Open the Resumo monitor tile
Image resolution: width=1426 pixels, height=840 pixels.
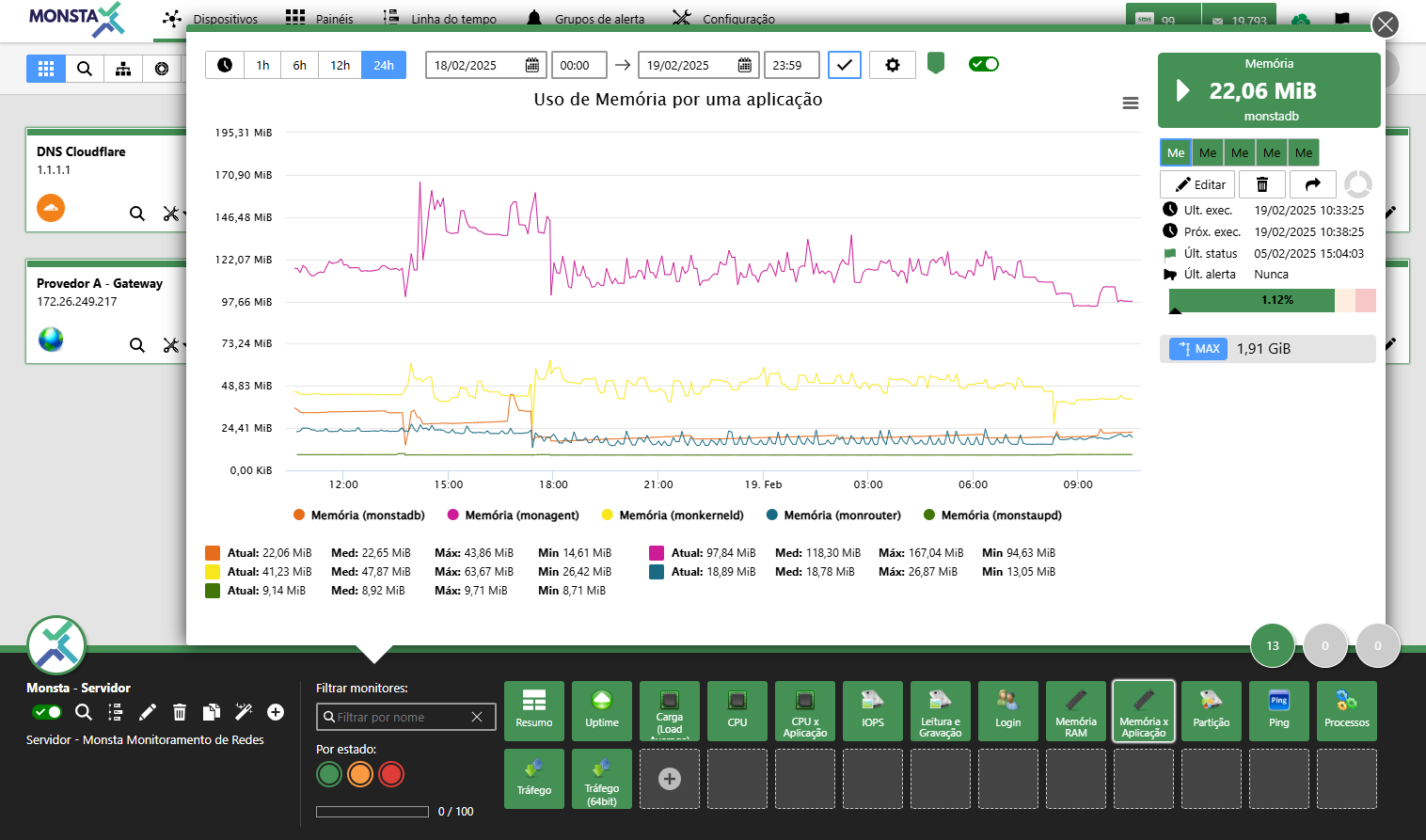tap(534, 711)
